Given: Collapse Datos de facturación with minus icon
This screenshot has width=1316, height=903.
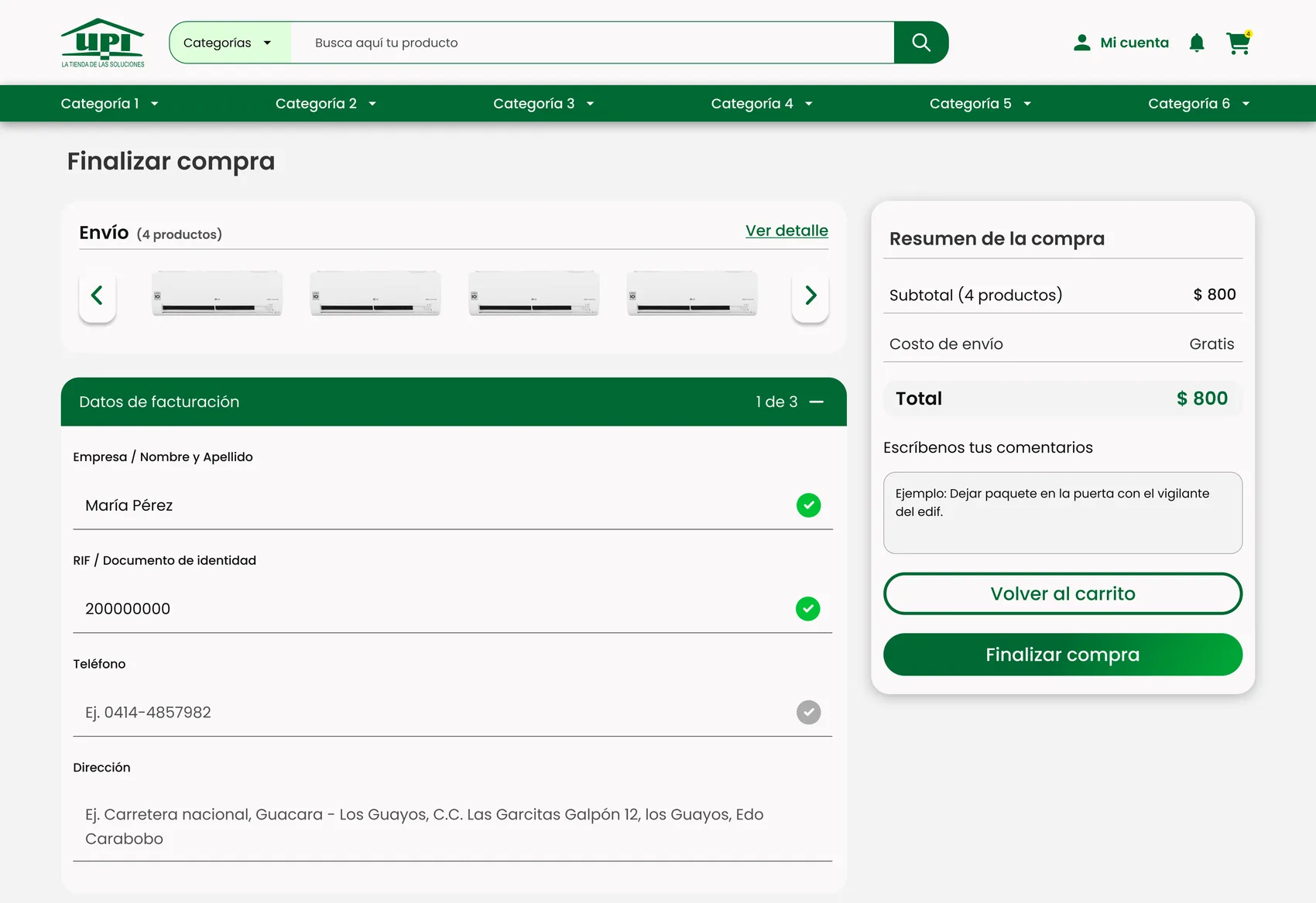Looking at the screenshot, I should tap(817, 402).
